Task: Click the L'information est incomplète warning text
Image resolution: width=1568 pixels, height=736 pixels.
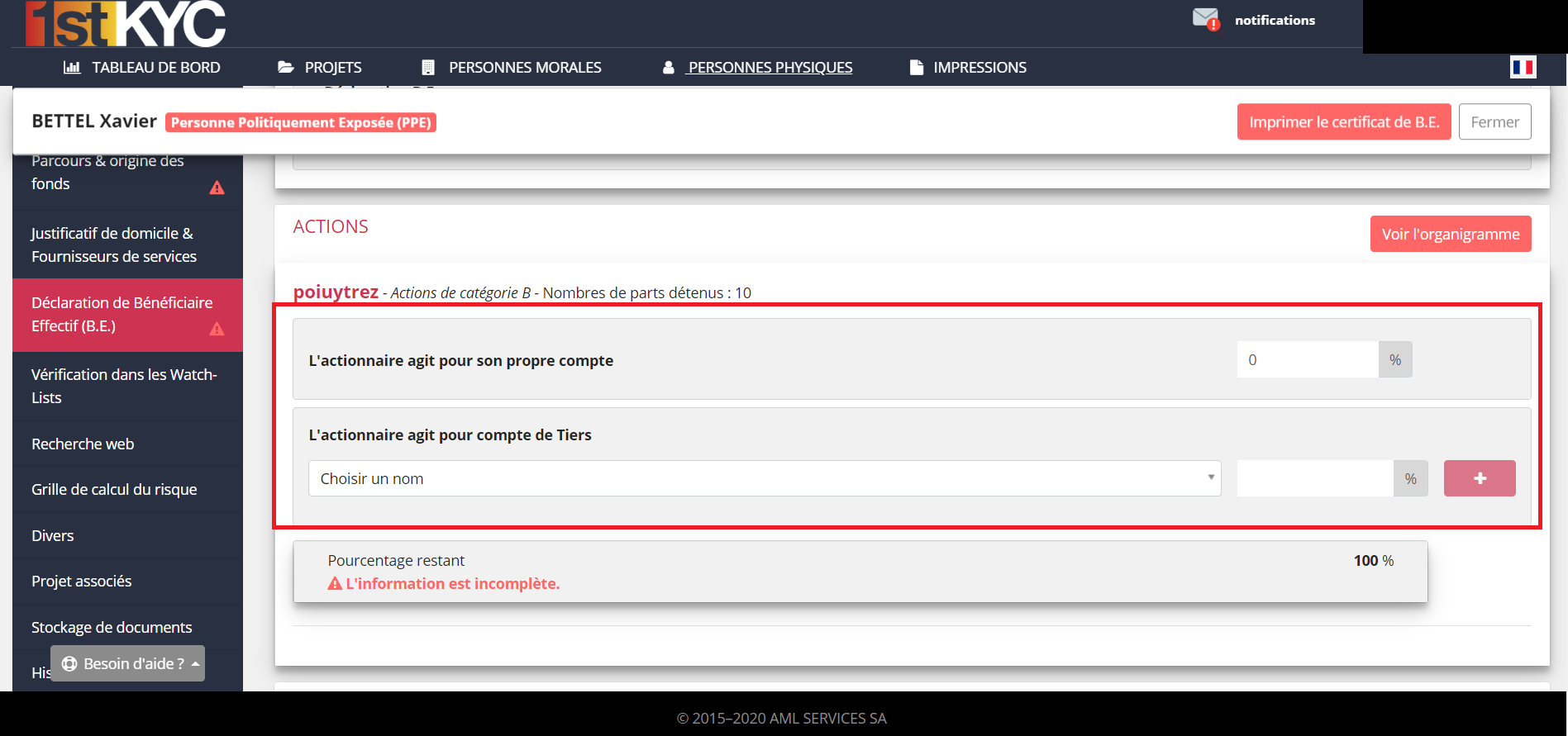Action: [x=452, y=583]
